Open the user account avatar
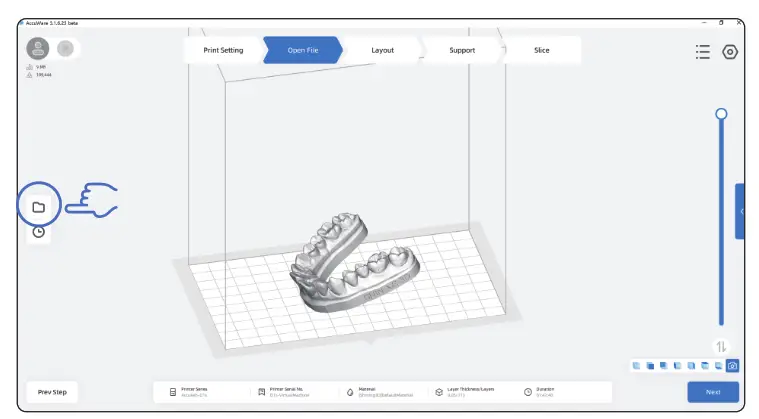Screen dimensions: 759x419 coord(38,48)
